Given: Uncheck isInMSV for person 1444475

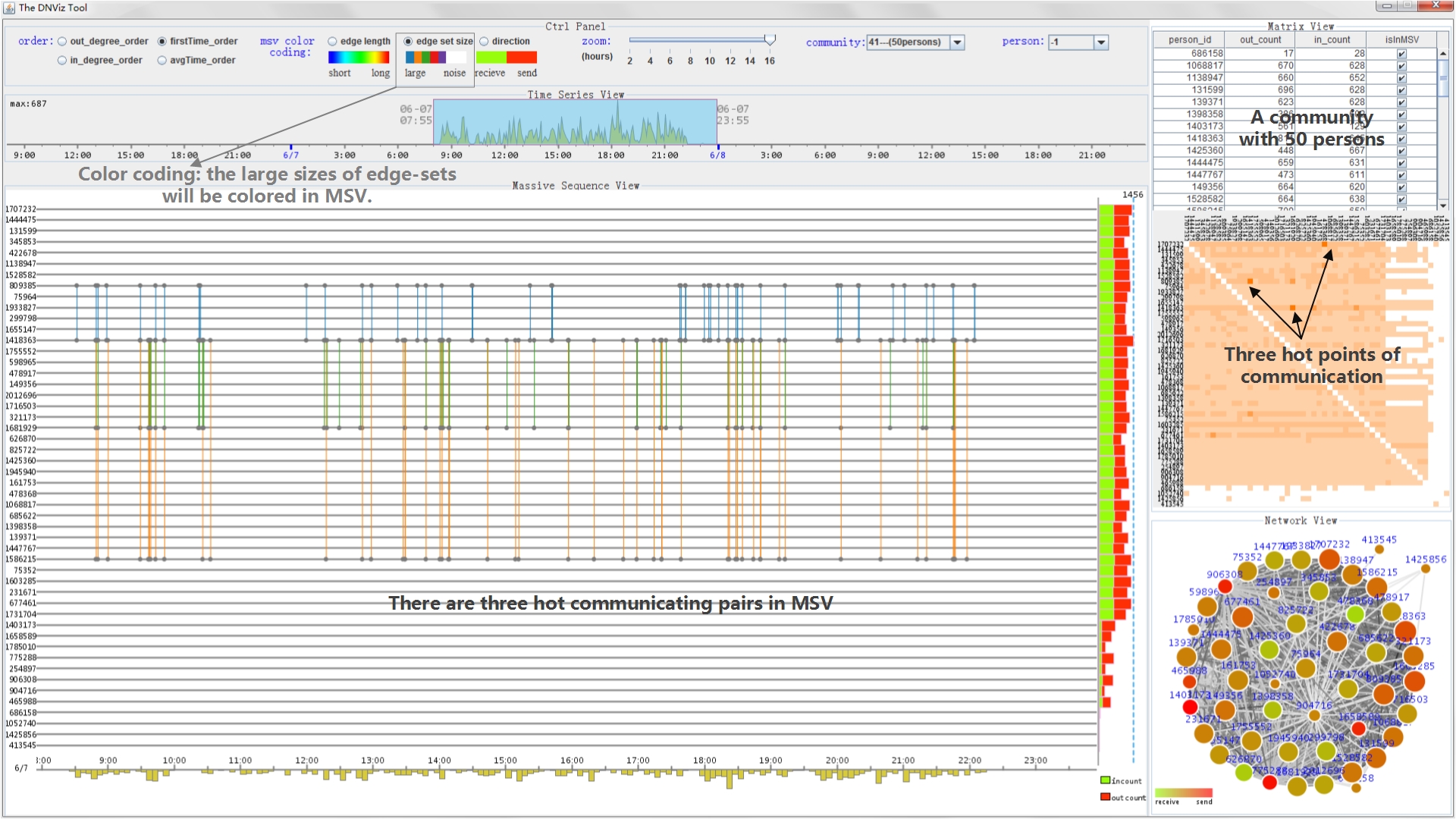Looking at the screenshot, I should [1401, 163].
